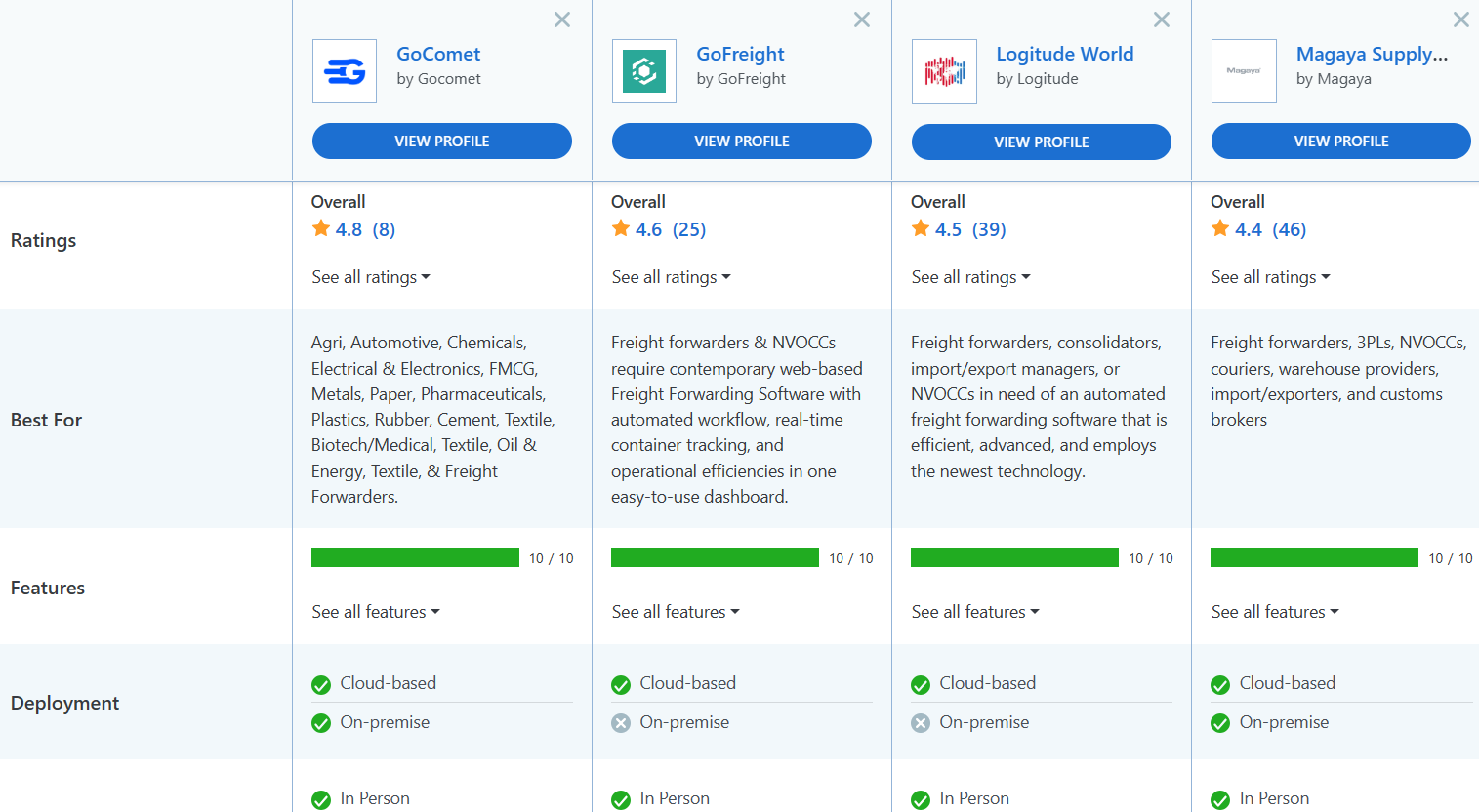
Task: Click 'by Logitude' vendor text
Action: pos(1037,79)
